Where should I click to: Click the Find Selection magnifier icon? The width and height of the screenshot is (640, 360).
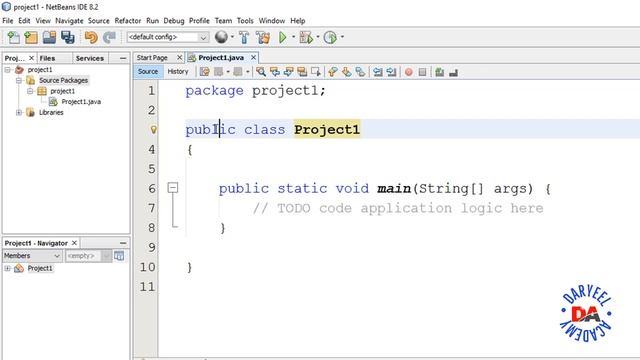[261, 72]
